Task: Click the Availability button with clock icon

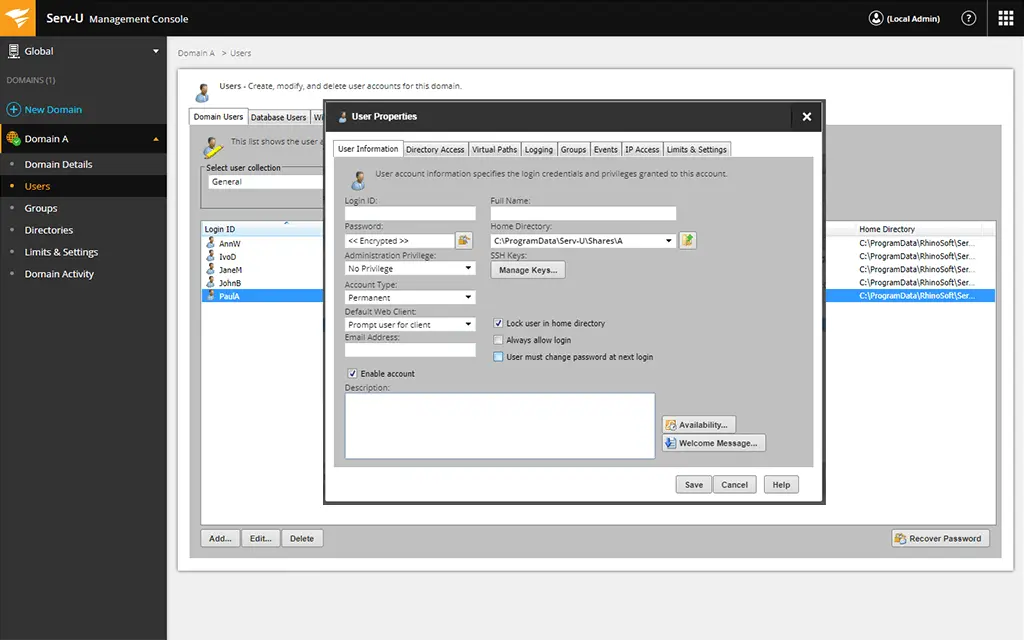Action: (698, 424)
